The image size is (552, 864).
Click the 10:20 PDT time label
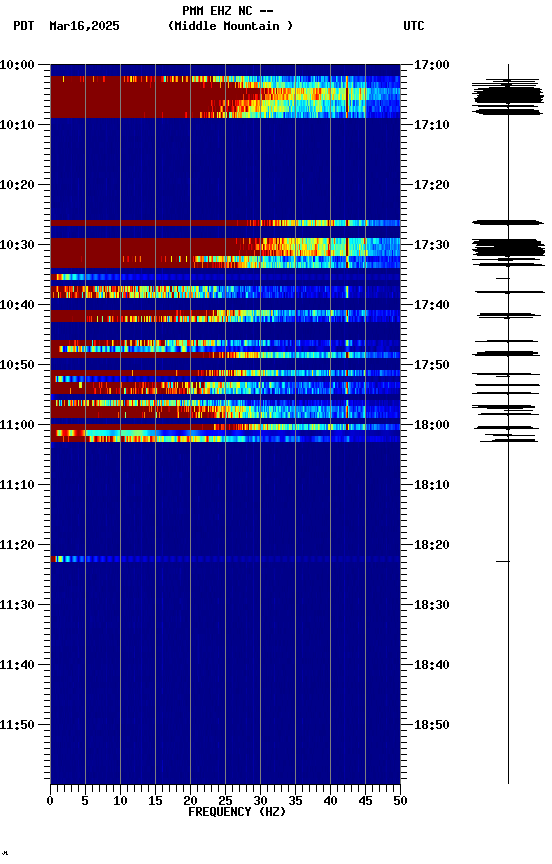17,185
